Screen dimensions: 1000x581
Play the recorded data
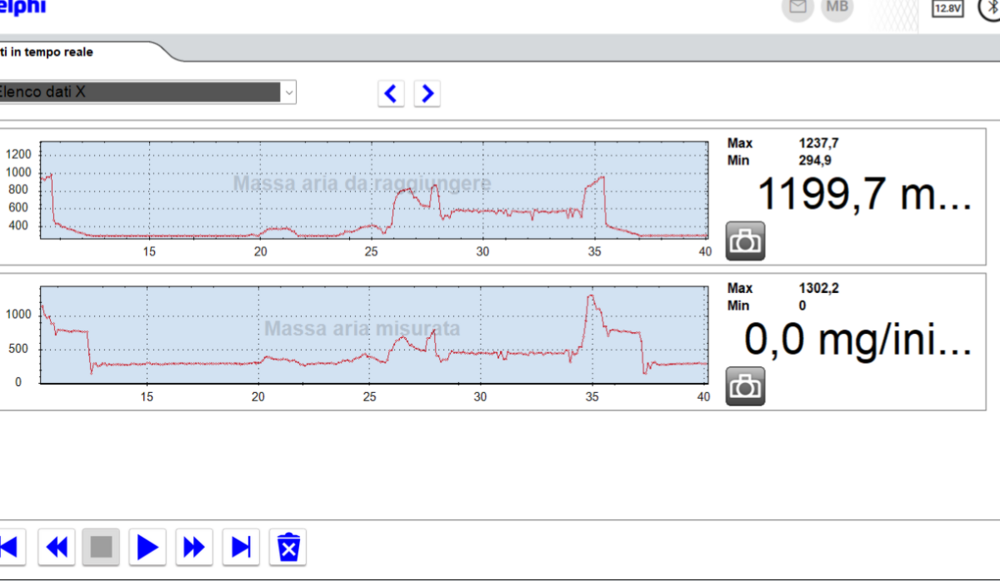(148, 547)
